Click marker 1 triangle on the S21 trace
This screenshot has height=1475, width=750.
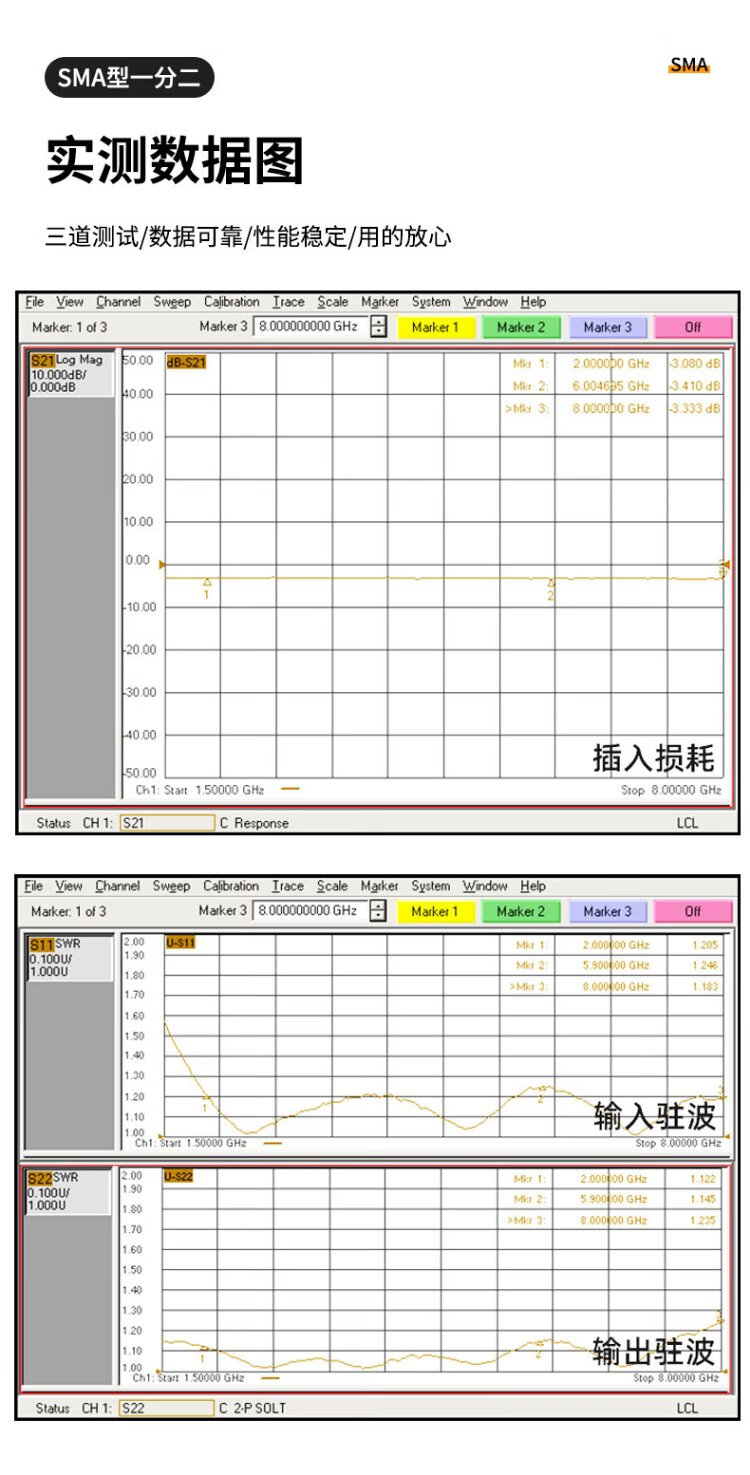(x=207, y=582)
